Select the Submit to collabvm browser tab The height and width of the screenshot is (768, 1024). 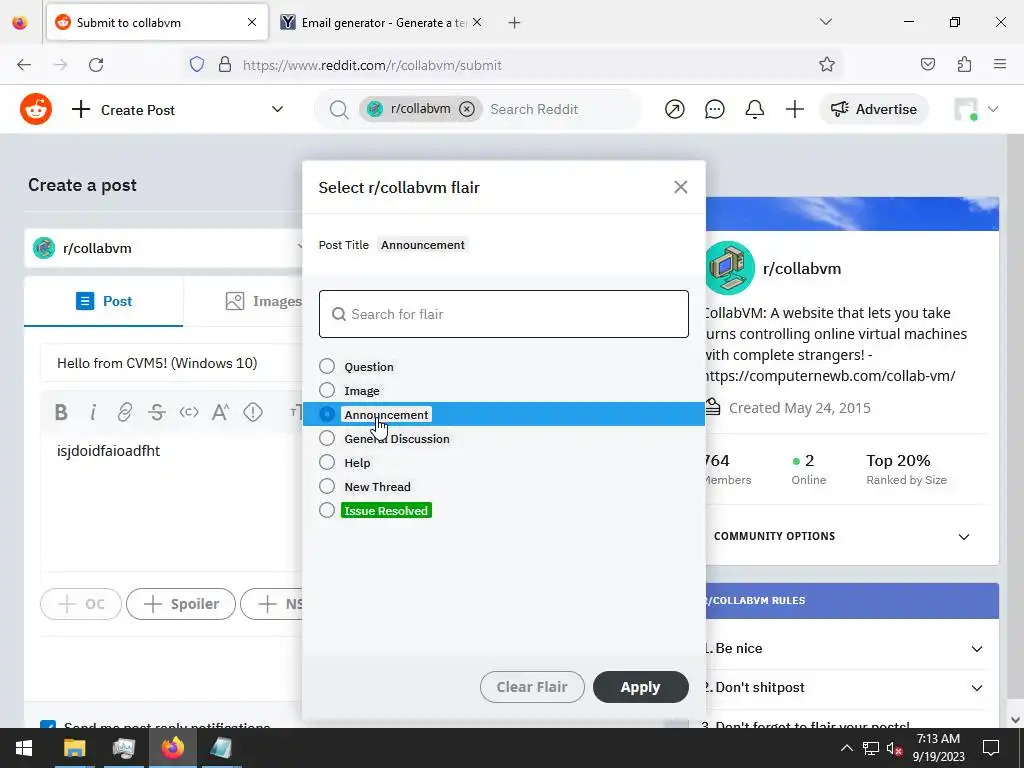tap(157, 22)
